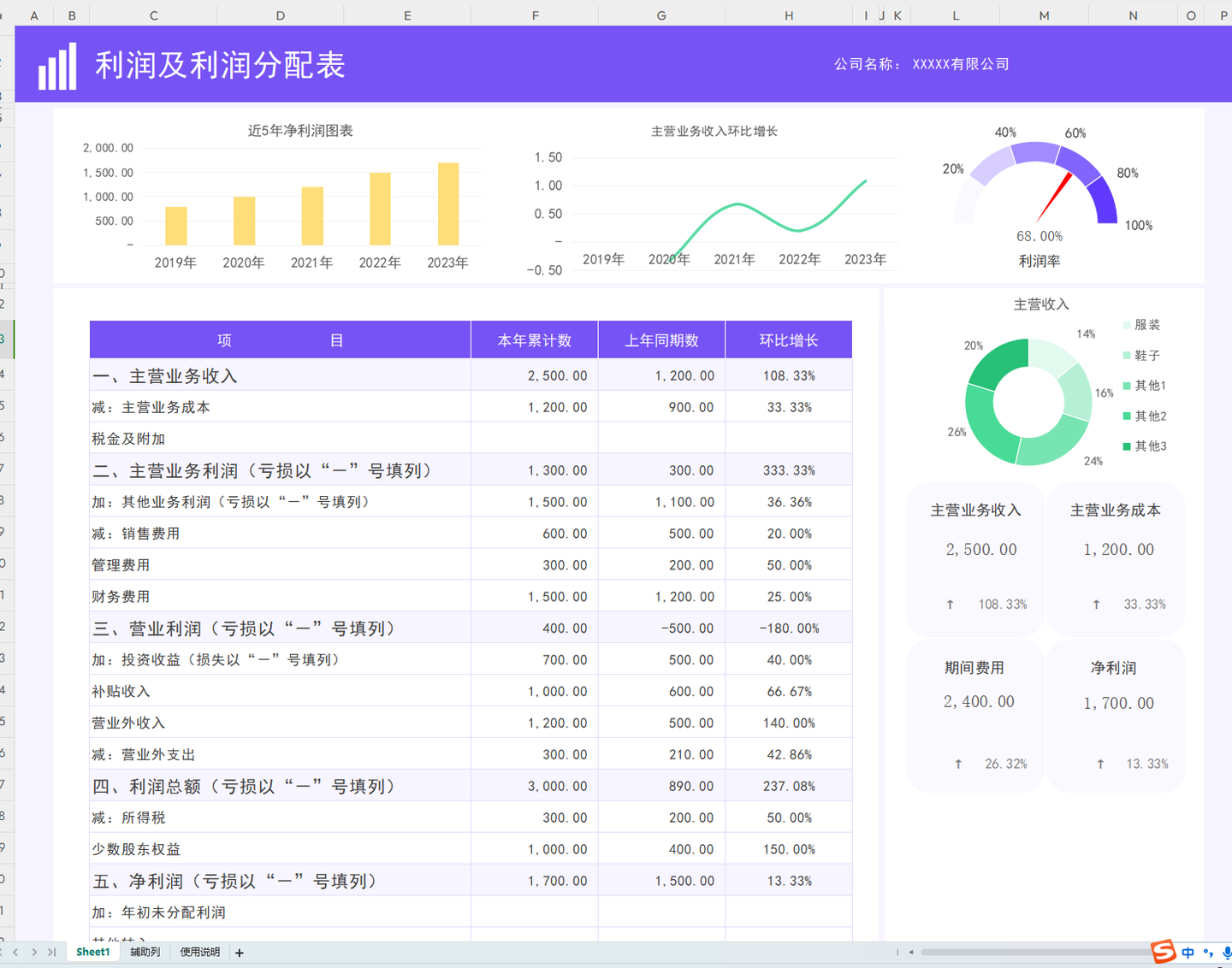Select column G header
1232x968 pixels.
tap(661, 15)
